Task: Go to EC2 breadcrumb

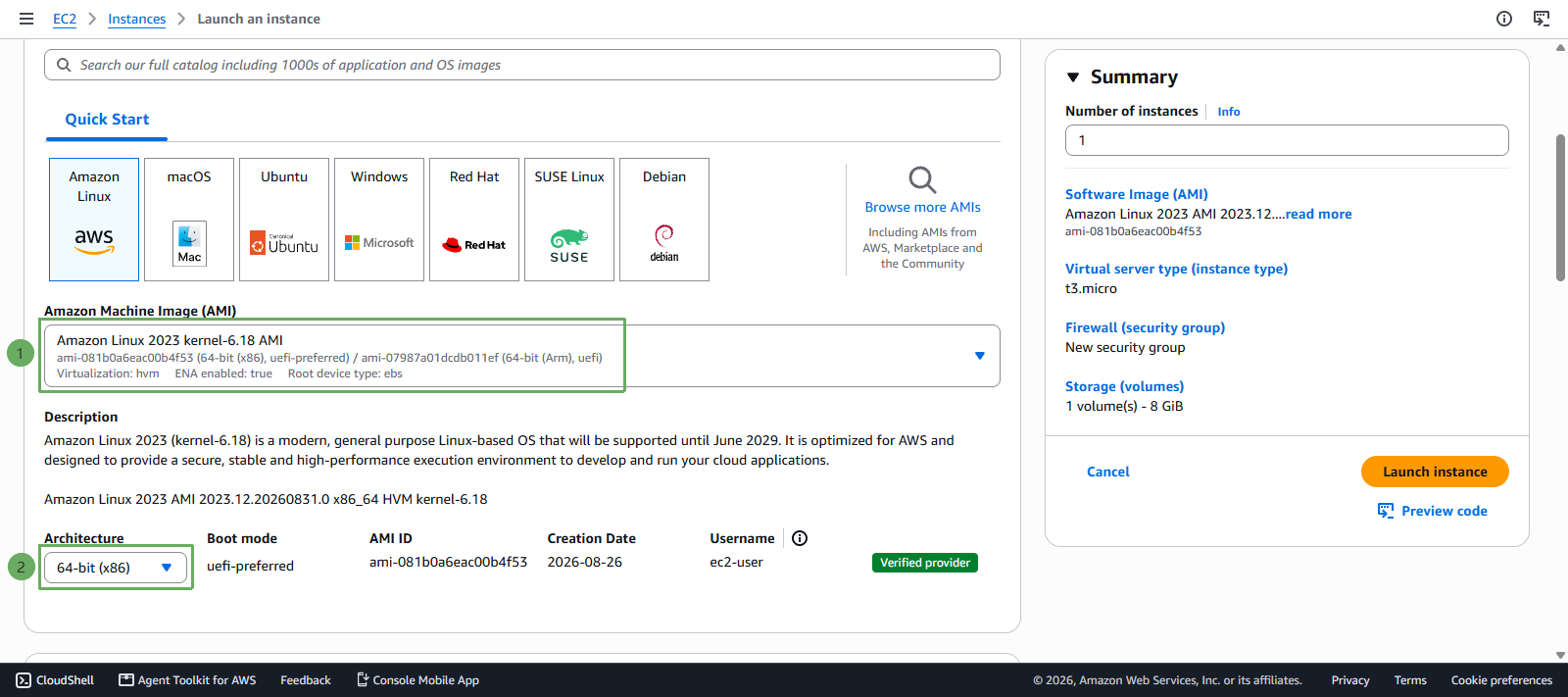Action: [65, 19]
